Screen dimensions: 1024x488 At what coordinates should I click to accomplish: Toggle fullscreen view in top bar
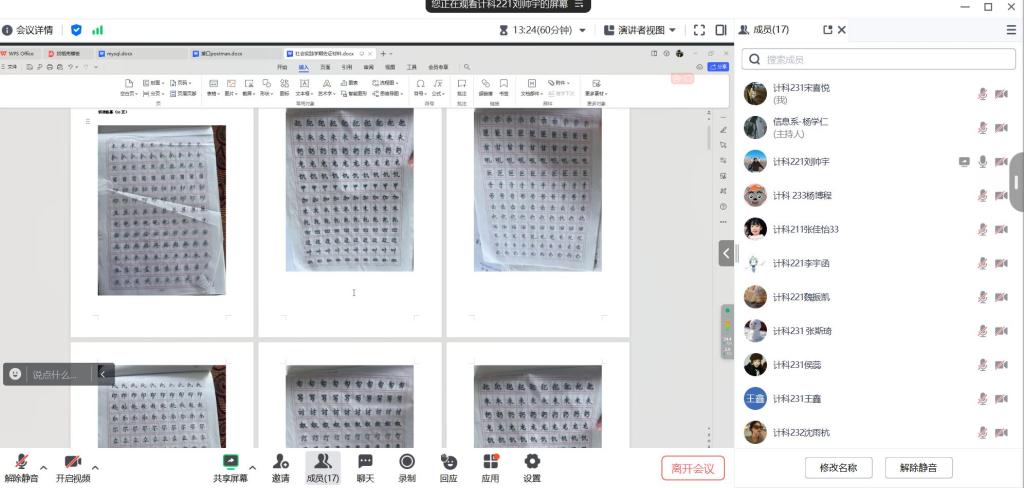699,30
